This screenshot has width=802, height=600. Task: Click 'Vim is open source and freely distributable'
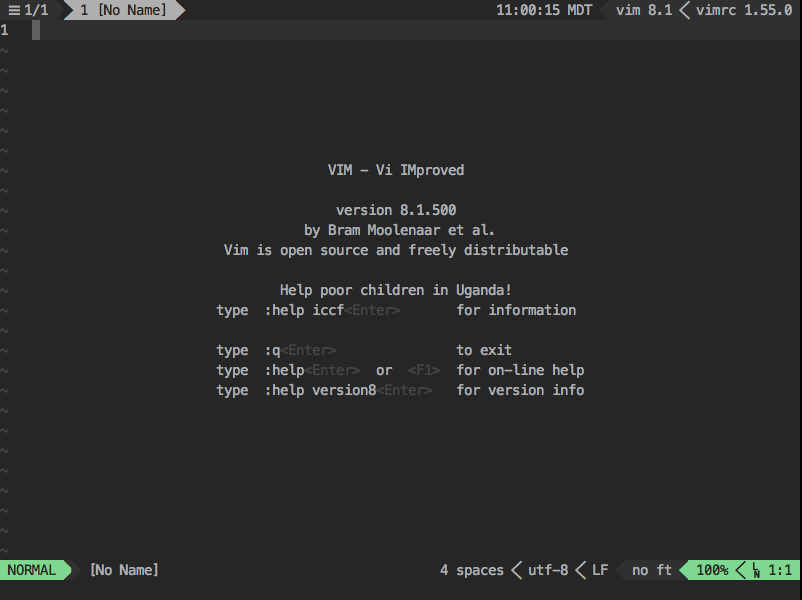pos(396,250)
